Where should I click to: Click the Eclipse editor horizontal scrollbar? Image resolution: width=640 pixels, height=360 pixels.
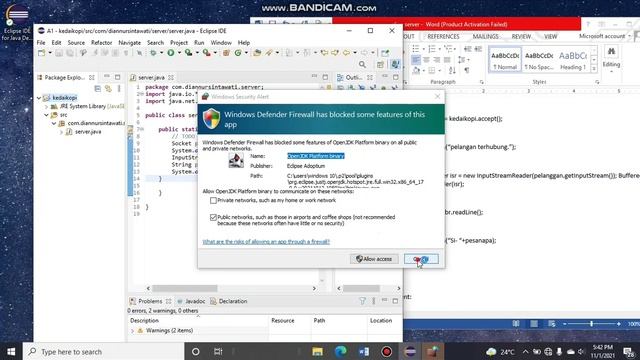tap(185, 288)
